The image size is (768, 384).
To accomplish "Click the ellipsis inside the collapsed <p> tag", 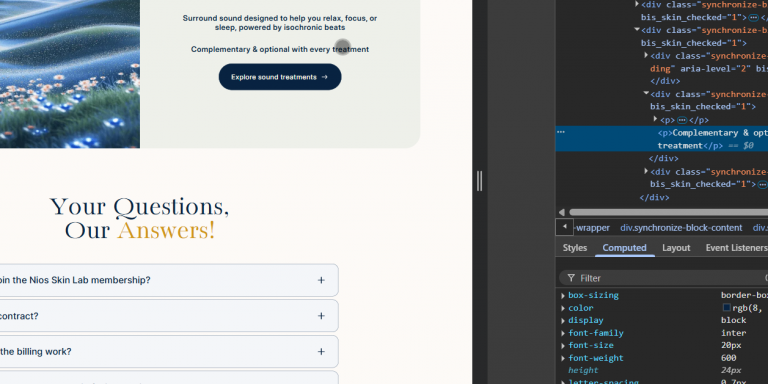I will click(681, 120).
